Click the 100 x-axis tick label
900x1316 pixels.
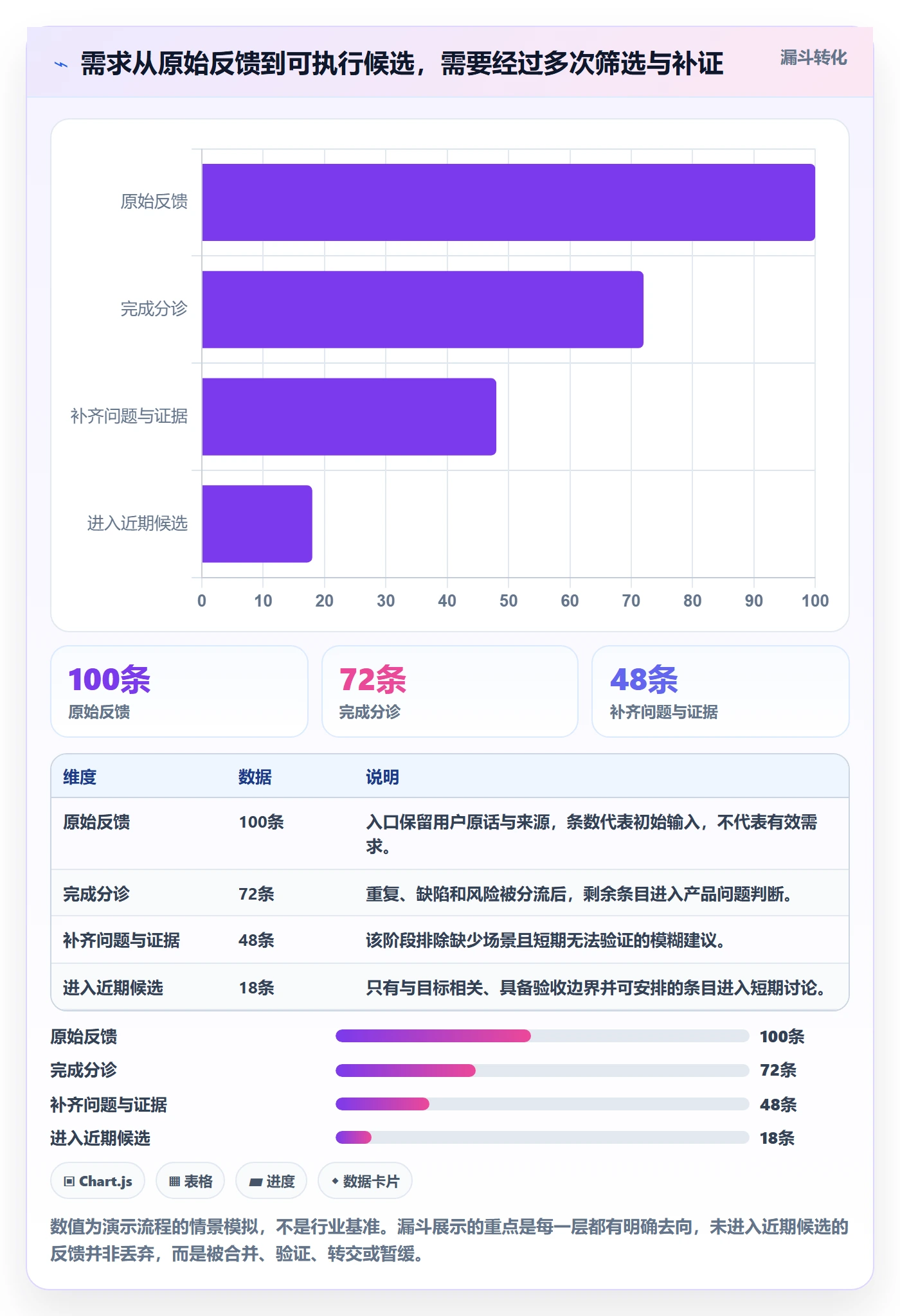815,601
